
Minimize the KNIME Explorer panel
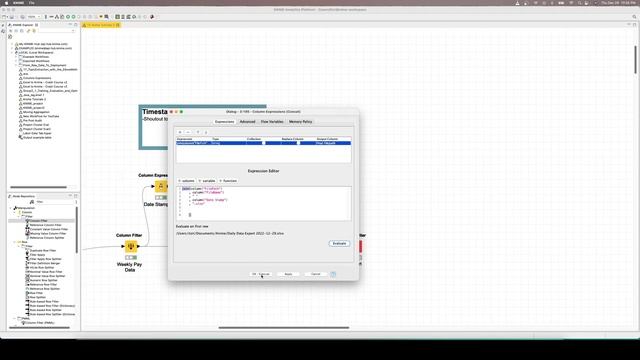pos(71,25)
